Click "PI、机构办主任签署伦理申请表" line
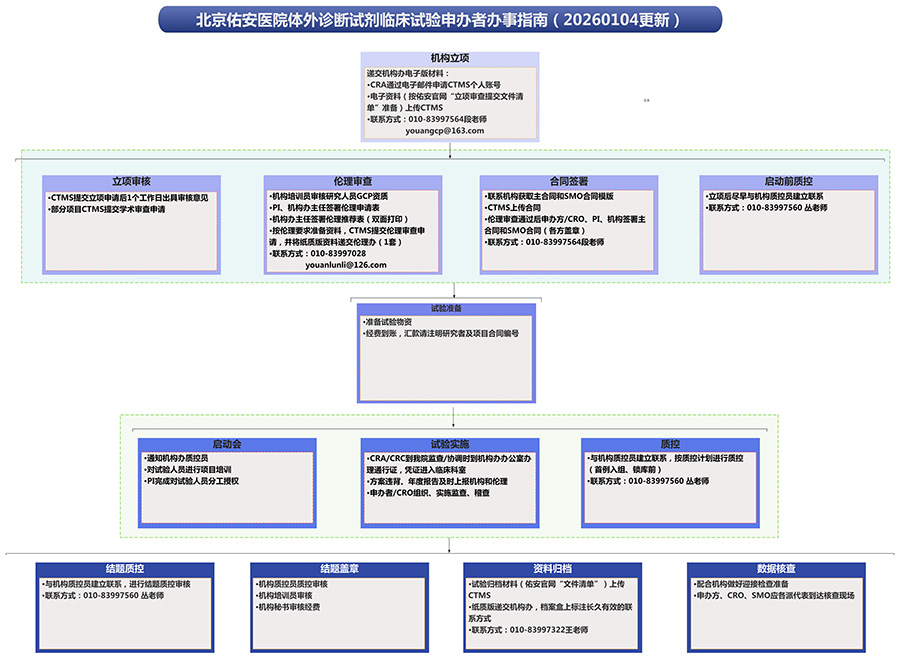 point(324,208)
